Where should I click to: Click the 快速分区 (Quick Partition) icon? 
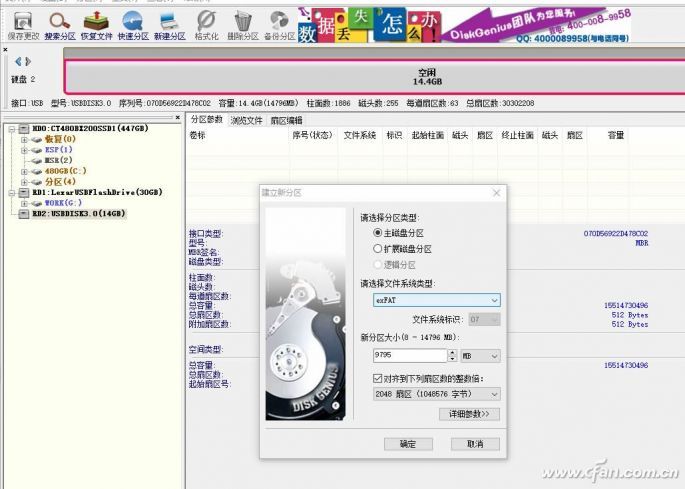pyautogui.click(x=132, y=23)
